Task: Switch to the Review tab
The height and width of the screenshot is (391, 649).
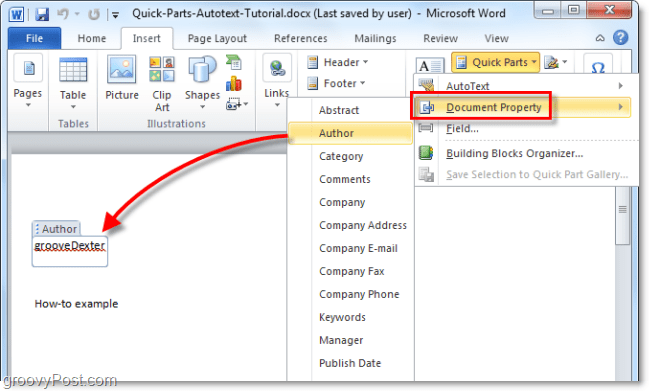Action: [x=440, y=38]
